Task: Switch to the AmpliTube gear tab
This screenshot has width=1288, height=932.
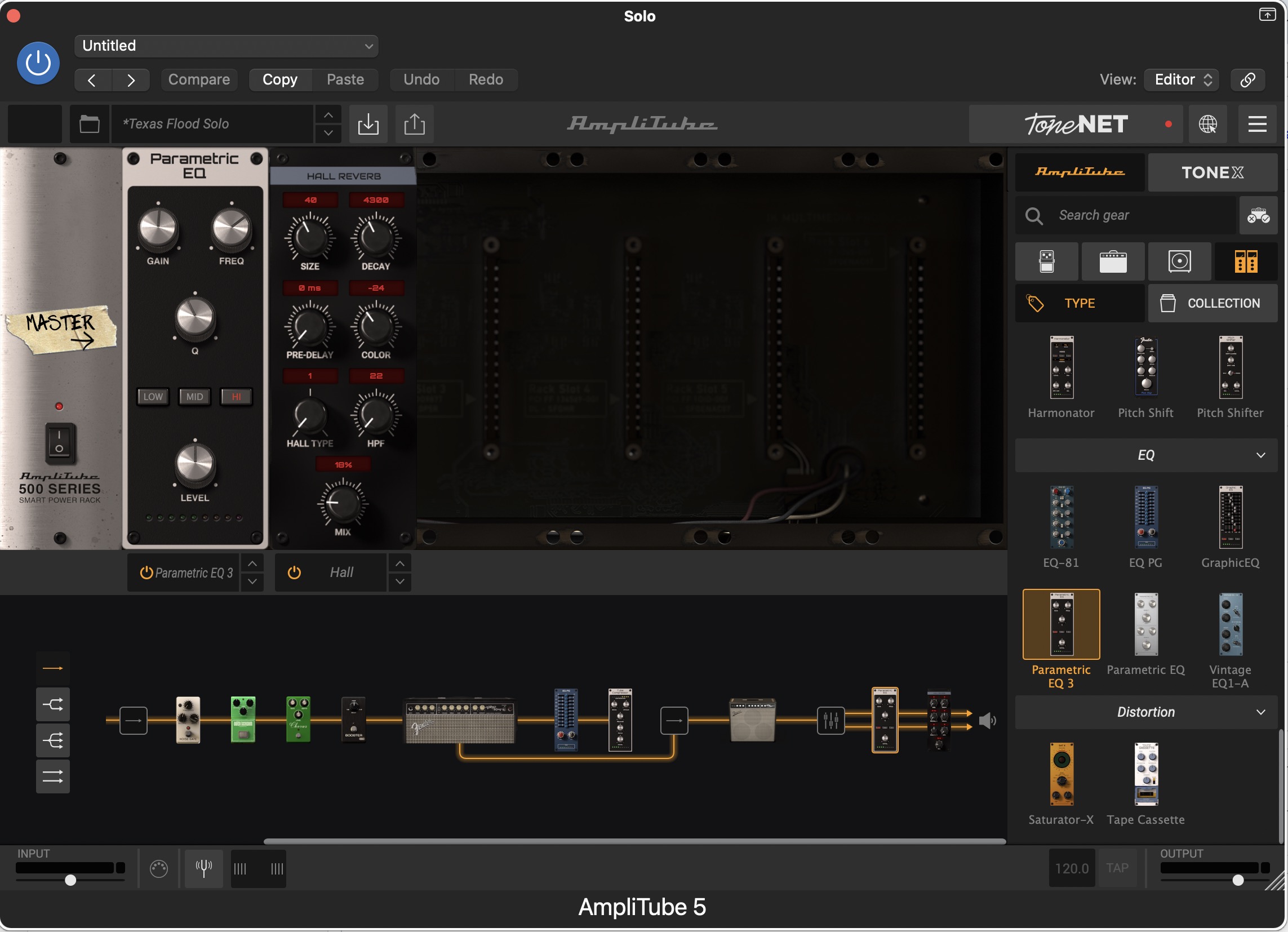Action: click(x=1080, y=172)
